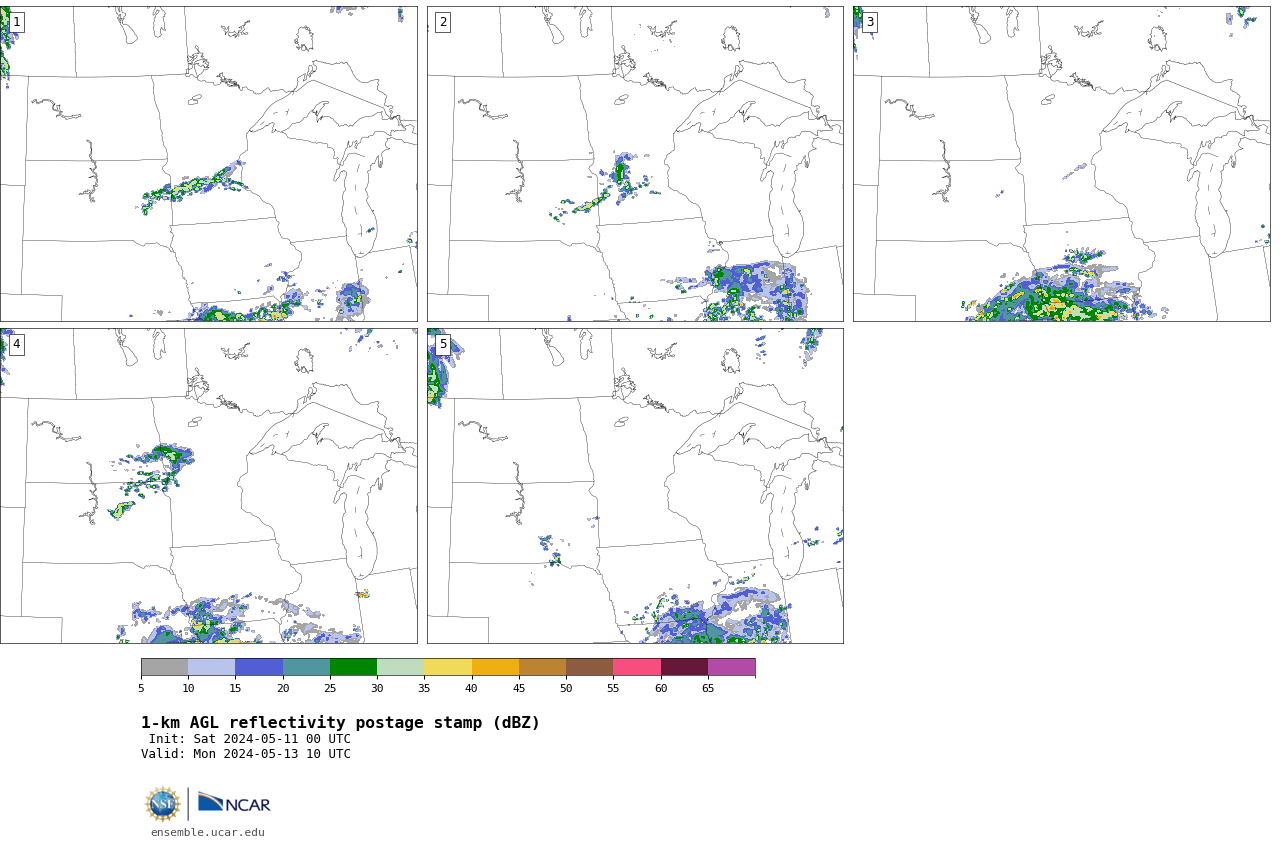This screenshot has height=844, width=1280.
Task: Click the blue 15-20 dBZ swatch
Action: [x=259, y=667]
